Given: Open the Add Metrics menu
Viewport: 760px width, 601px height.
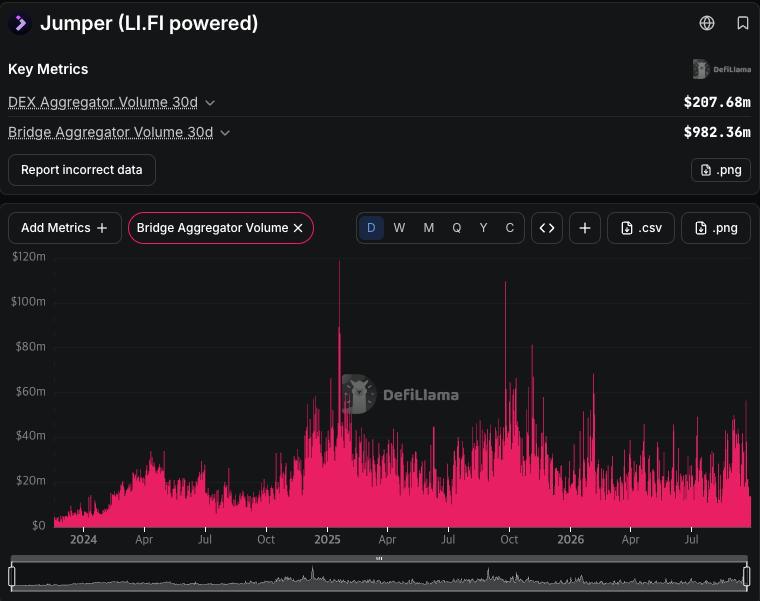Looking at the screenshot, I should 64,228.
